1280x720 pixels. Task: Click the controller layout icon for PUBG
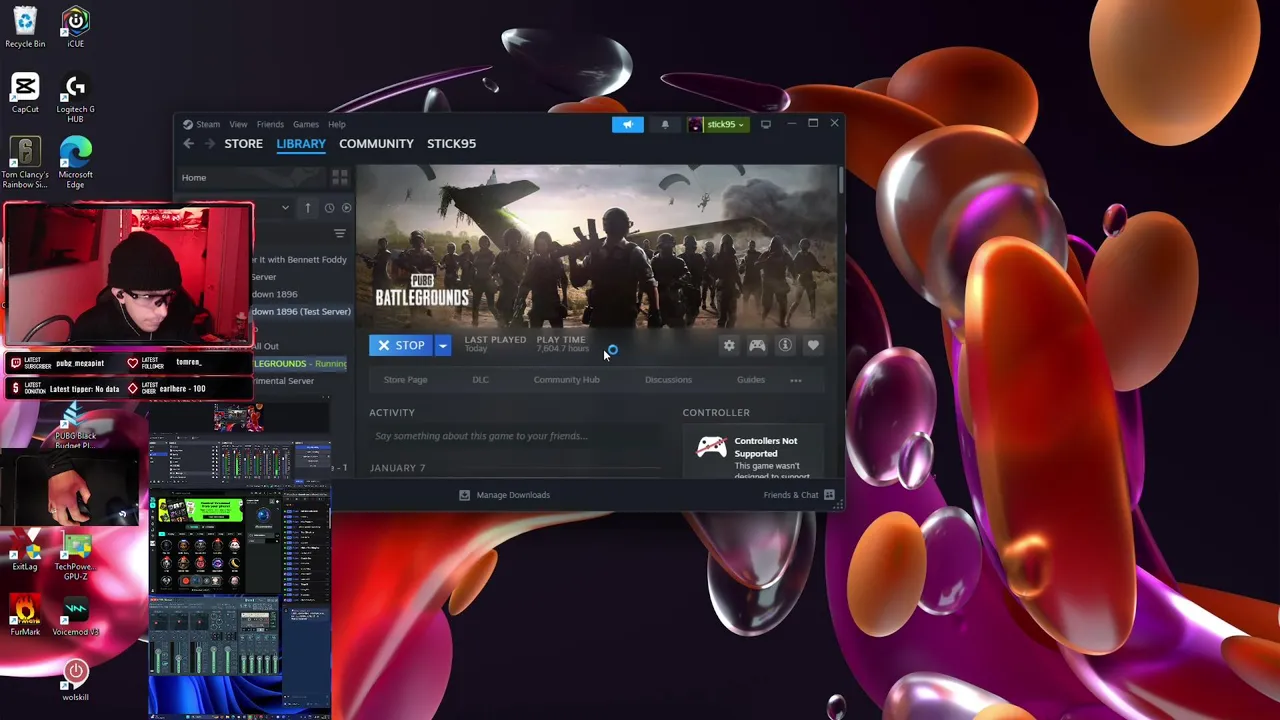click(x=757, y=345)
